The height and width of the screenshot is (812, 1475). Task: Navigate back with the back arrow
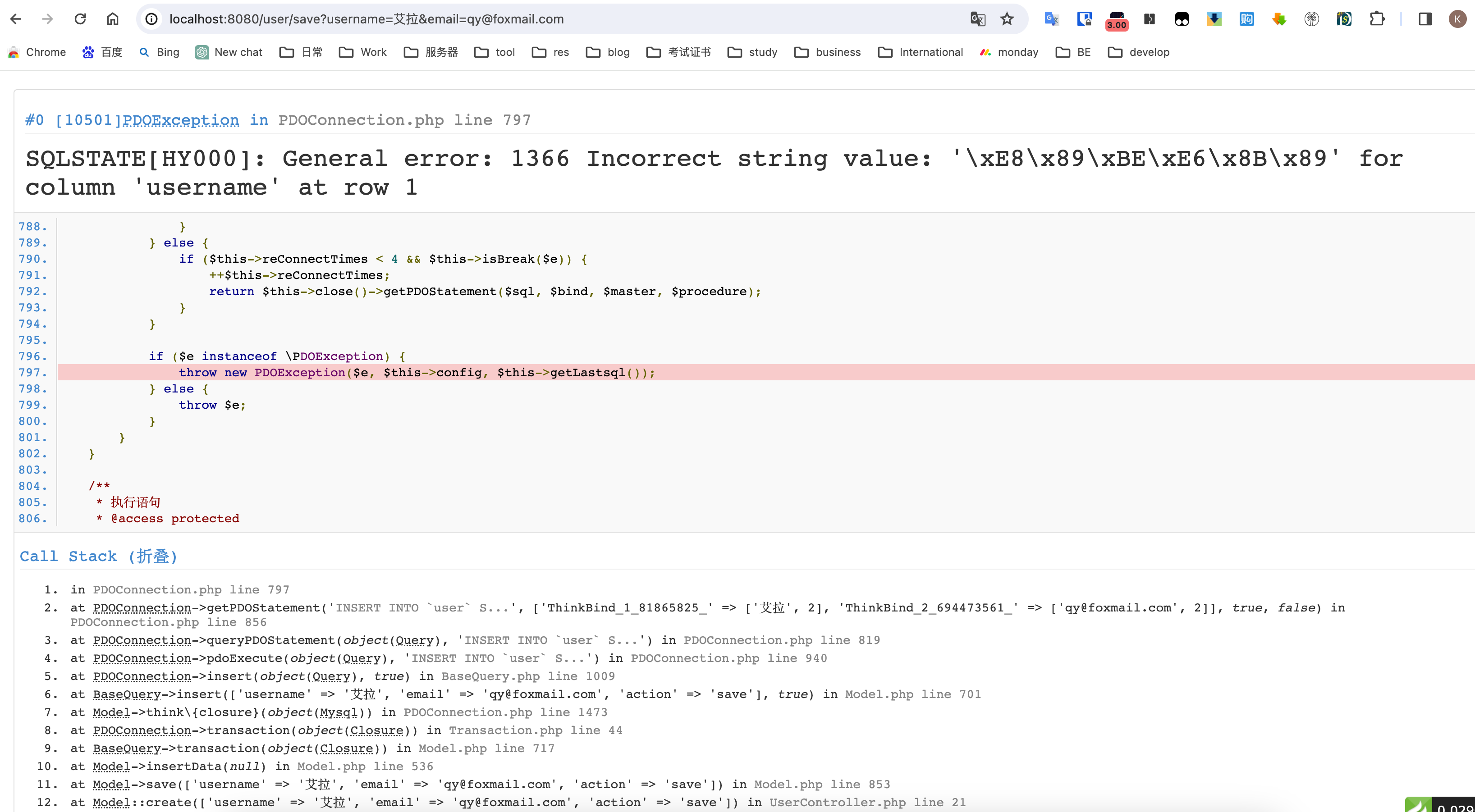pos(16,19)
